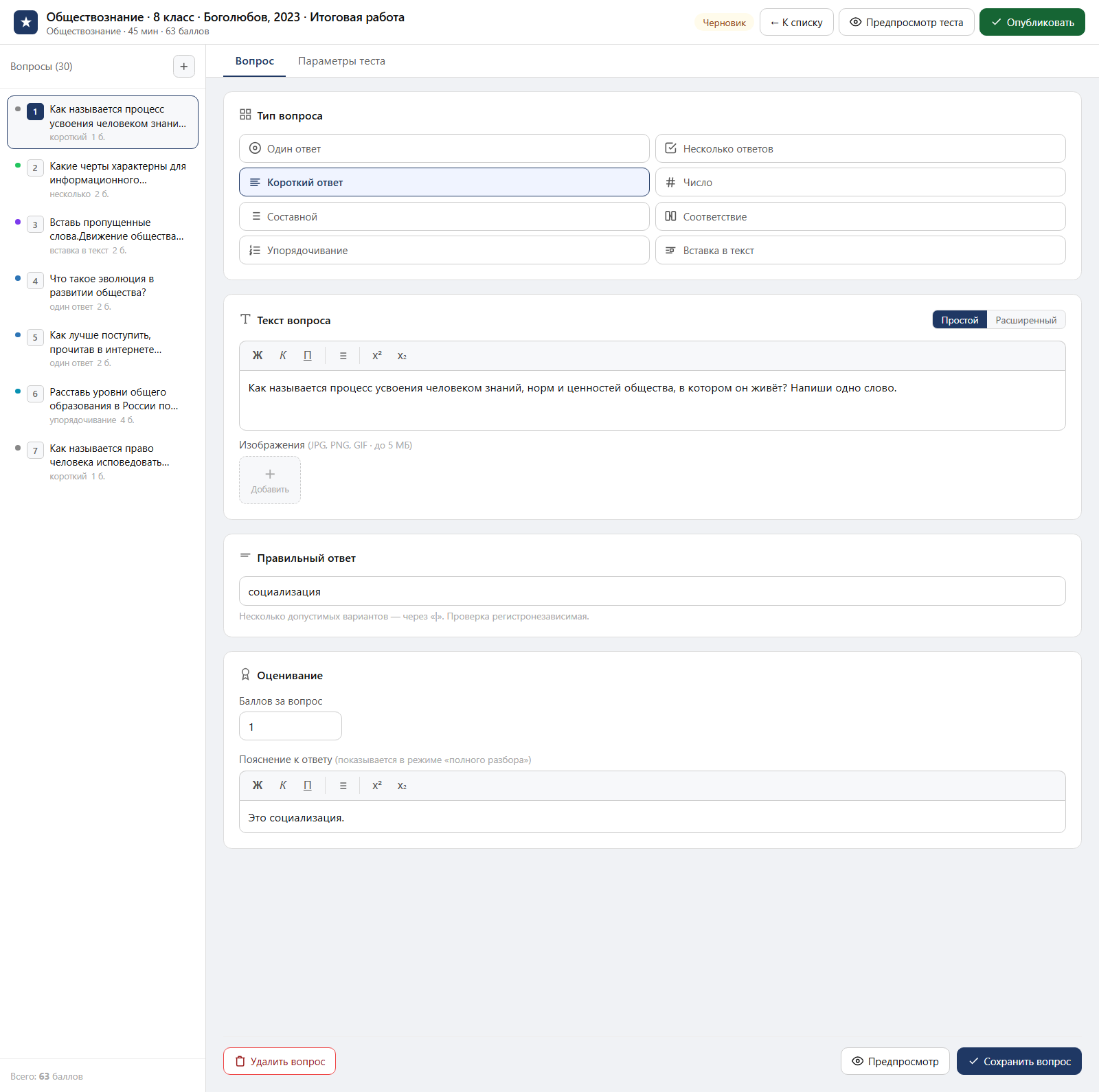
Task: Open question 2 about информационного общества
Action: 103,179
